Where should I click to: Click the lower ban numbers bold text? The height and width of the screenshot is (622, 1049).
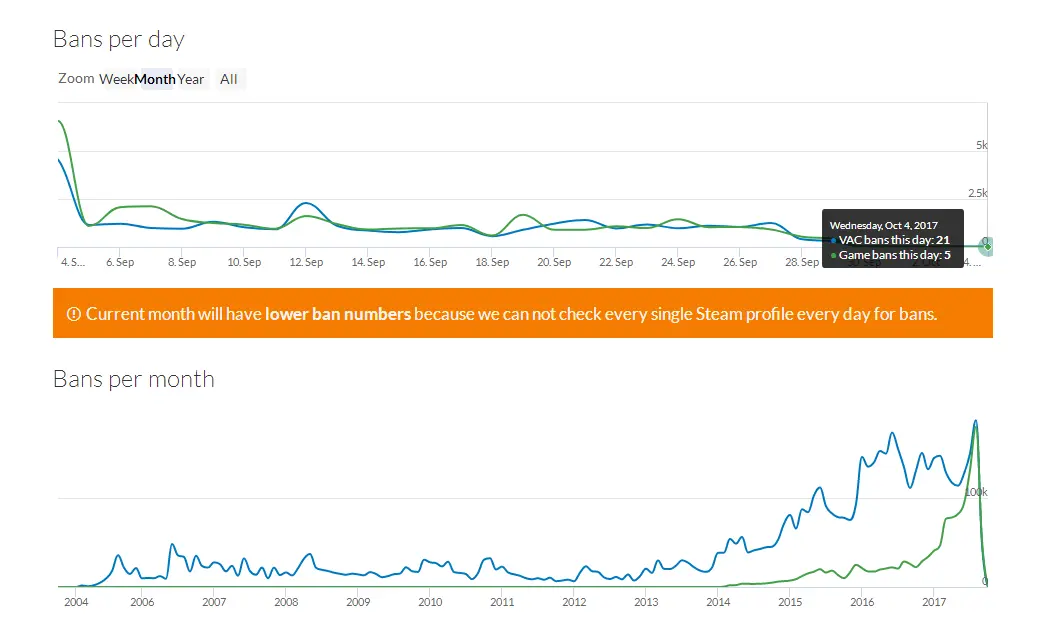tap(338, 314)
